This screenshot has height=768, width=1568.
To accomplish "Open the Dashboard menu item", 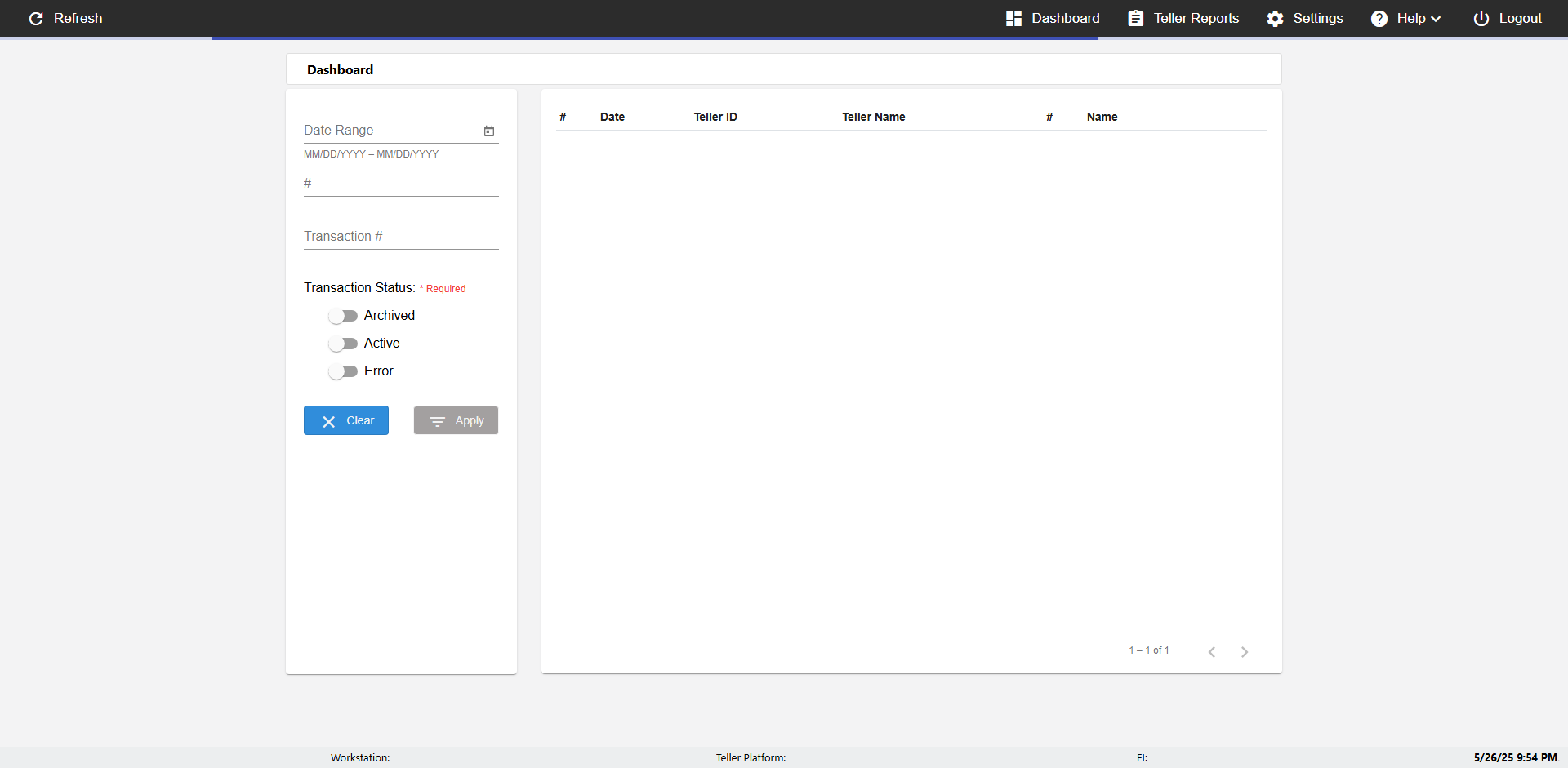I will (x=1053, y=19).
